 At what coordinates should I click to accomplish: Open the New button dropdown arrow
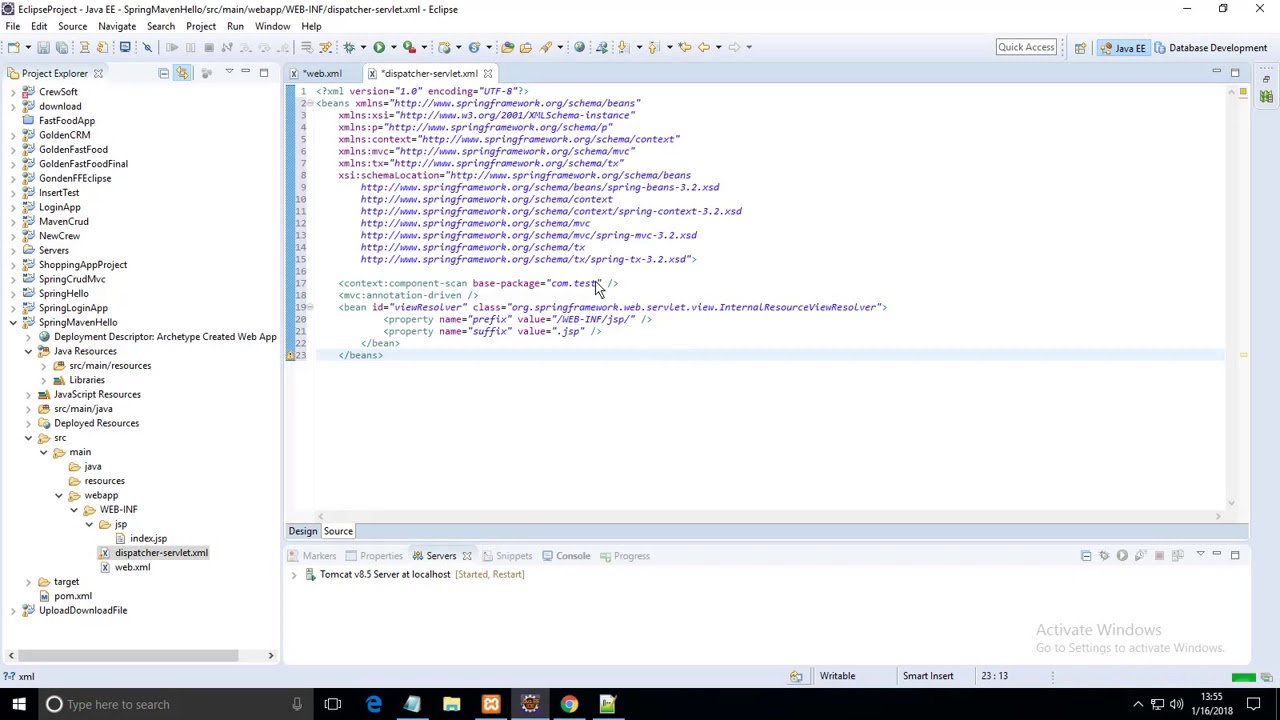(27, 47)
